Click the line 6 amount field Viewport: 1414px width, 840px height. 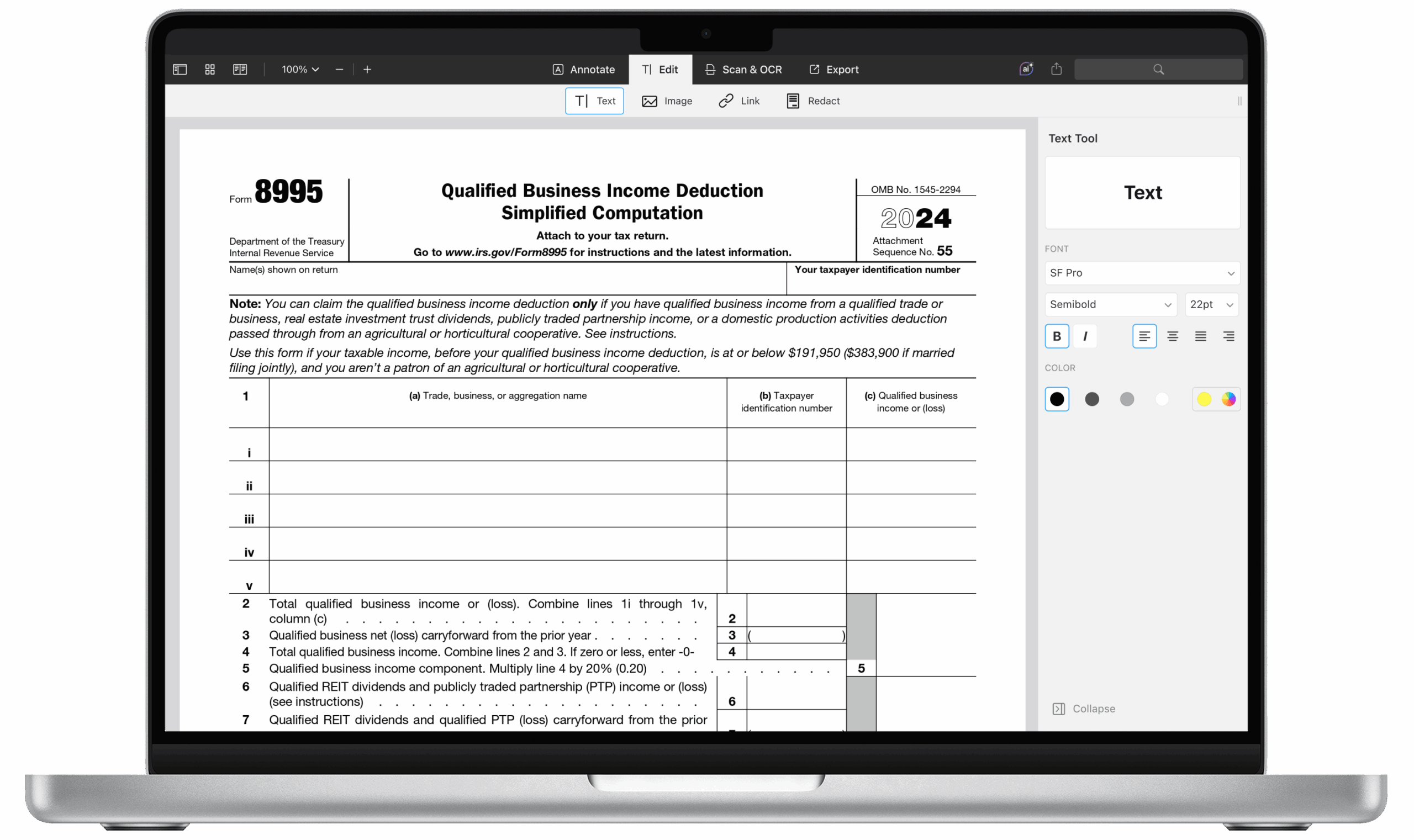pyautogui.click(x=796, y=694)
